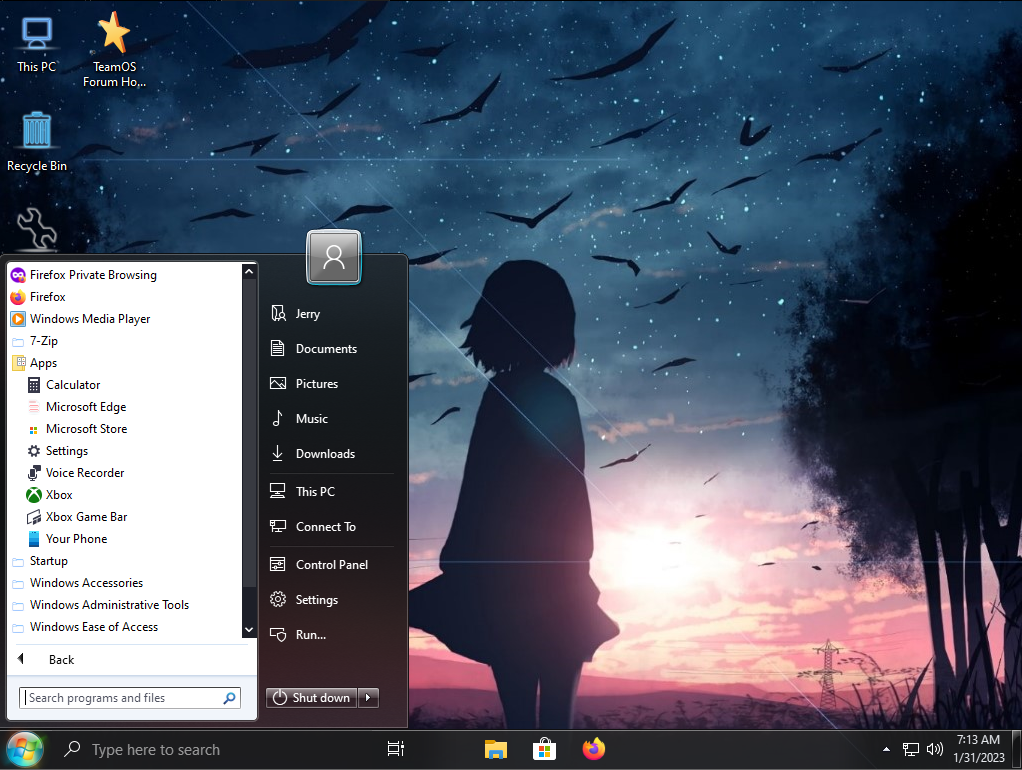Viewport: 1022px width, 770px height.
Task: Click the Start orb button
Action: coord(25,750)
